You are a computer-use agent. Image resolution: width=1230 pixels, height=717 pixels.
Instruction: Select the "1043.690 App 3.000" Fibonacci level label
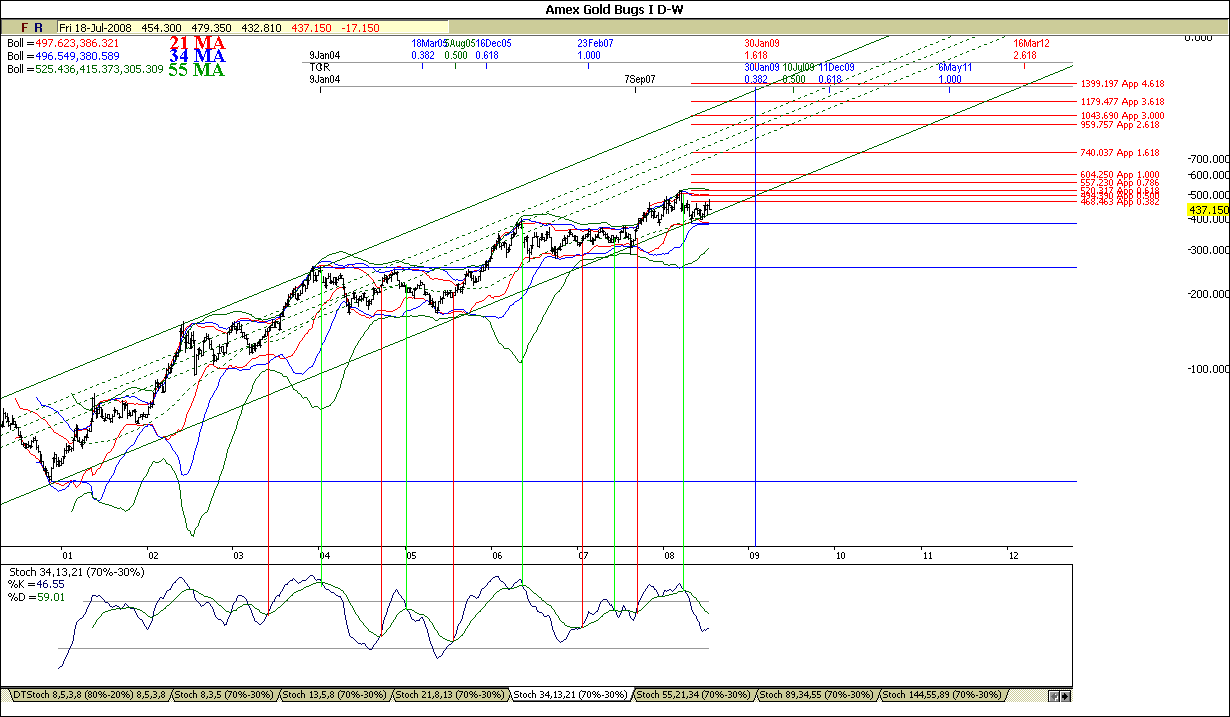tap(1122, 116)
